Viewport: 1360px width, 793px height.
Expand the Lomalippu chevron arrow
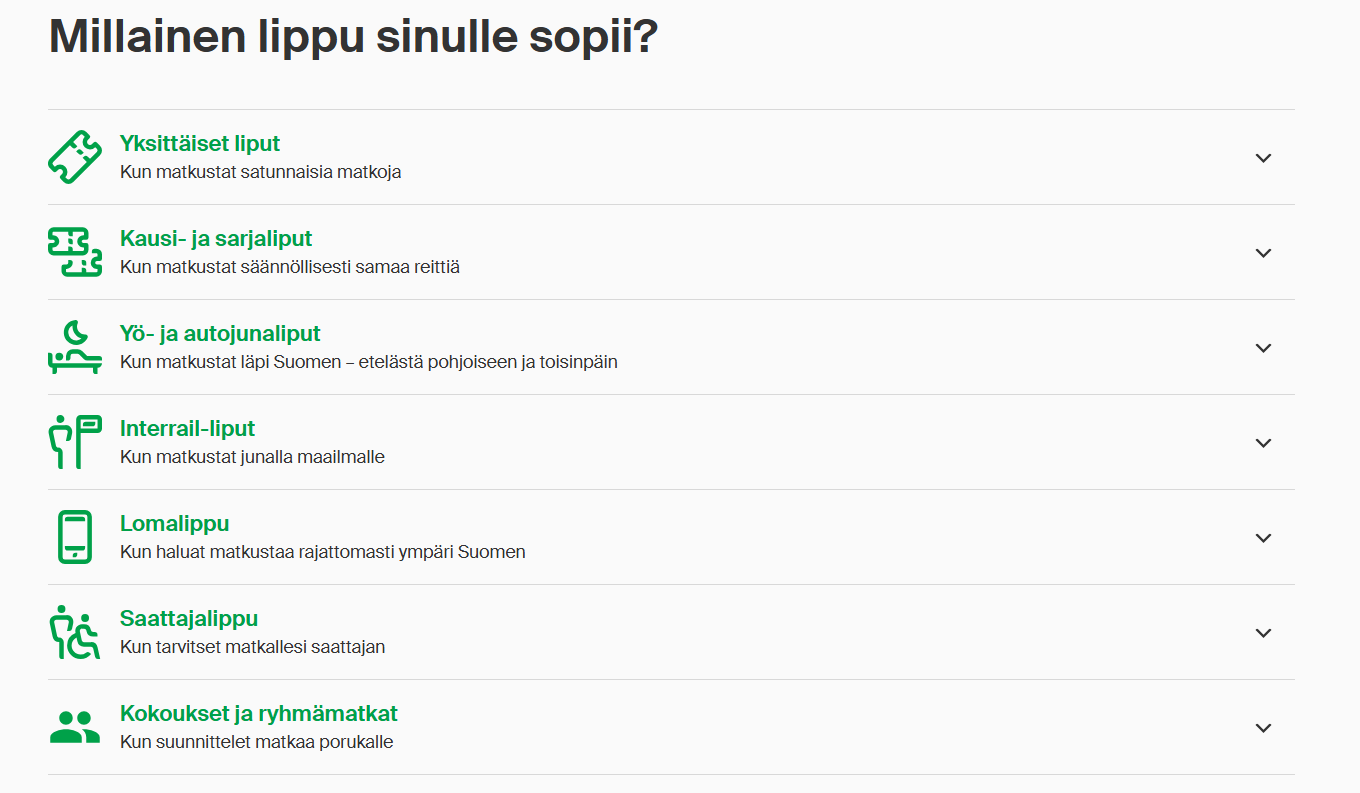tap(1263, 538)
